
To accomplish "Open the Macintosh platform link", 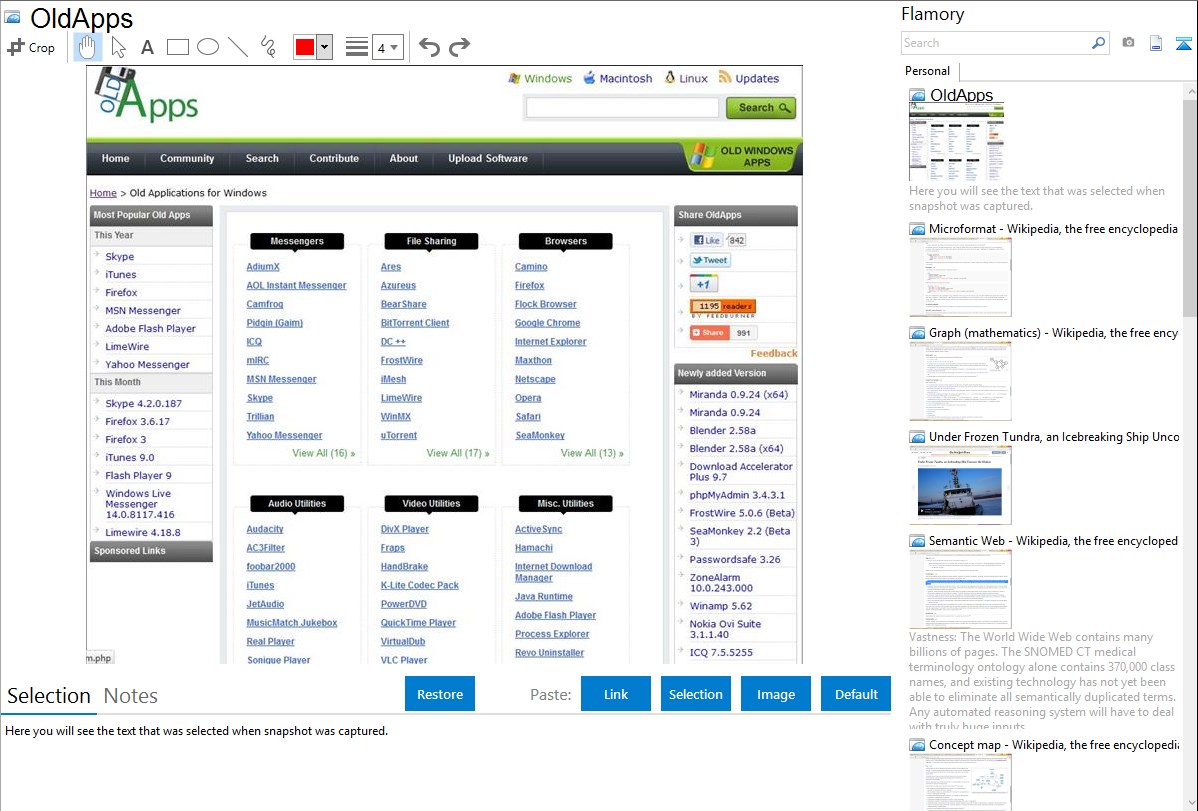I will point(618,78).
